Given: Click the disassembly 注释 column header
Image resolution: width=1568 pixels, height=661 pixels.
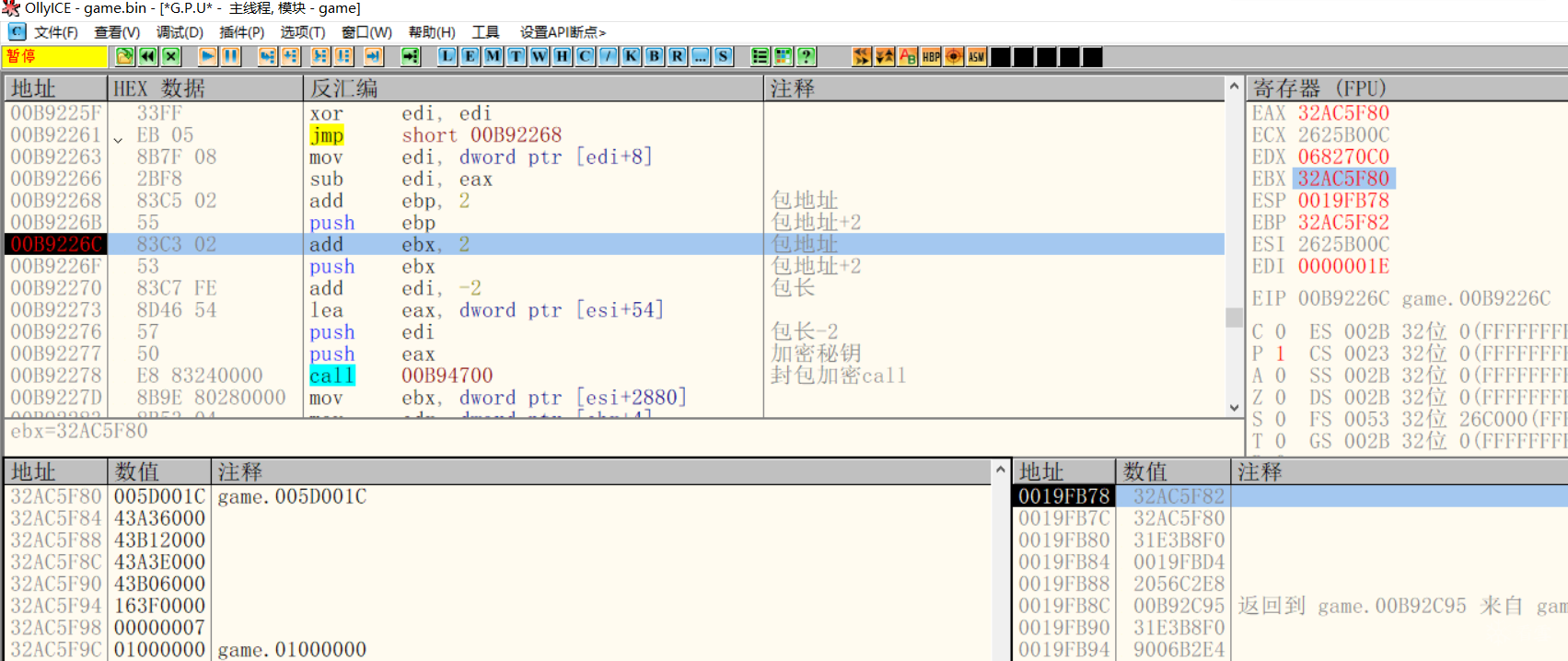Looking at the screenshot, I should (993, 88).
